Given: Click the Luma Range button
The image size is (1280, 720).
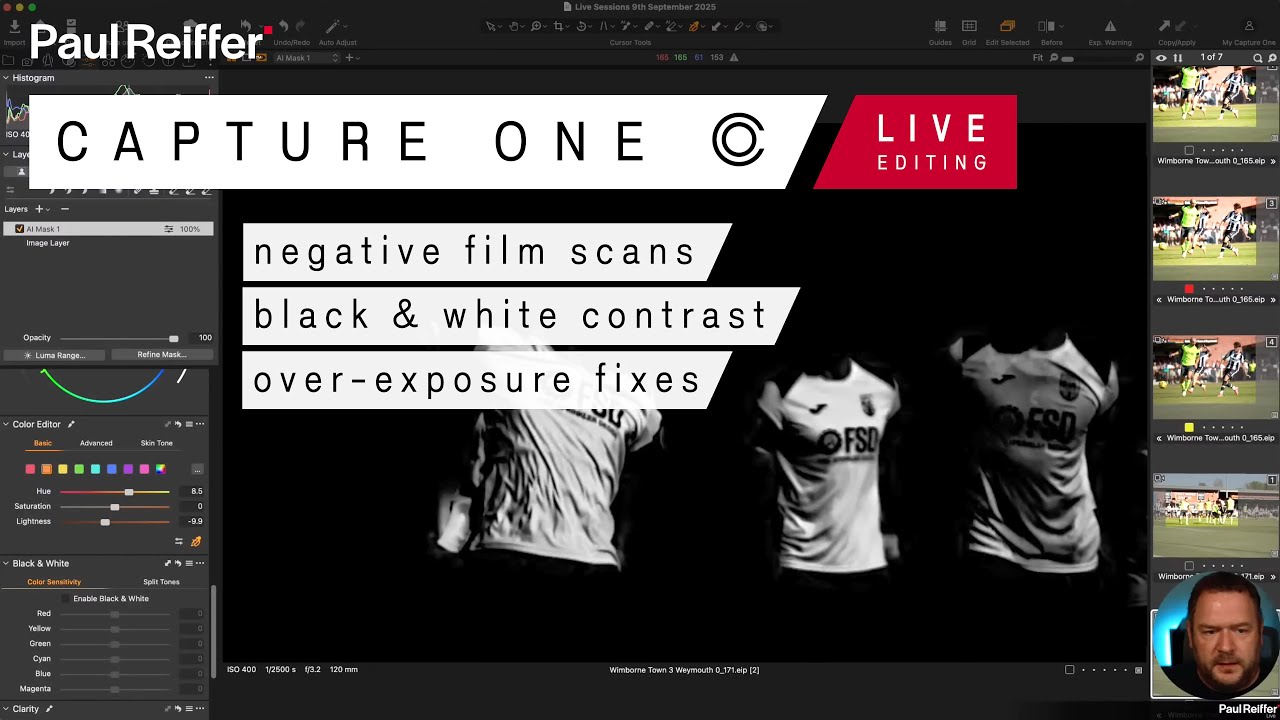Looking at the screenshot, I should click(54, 355).
